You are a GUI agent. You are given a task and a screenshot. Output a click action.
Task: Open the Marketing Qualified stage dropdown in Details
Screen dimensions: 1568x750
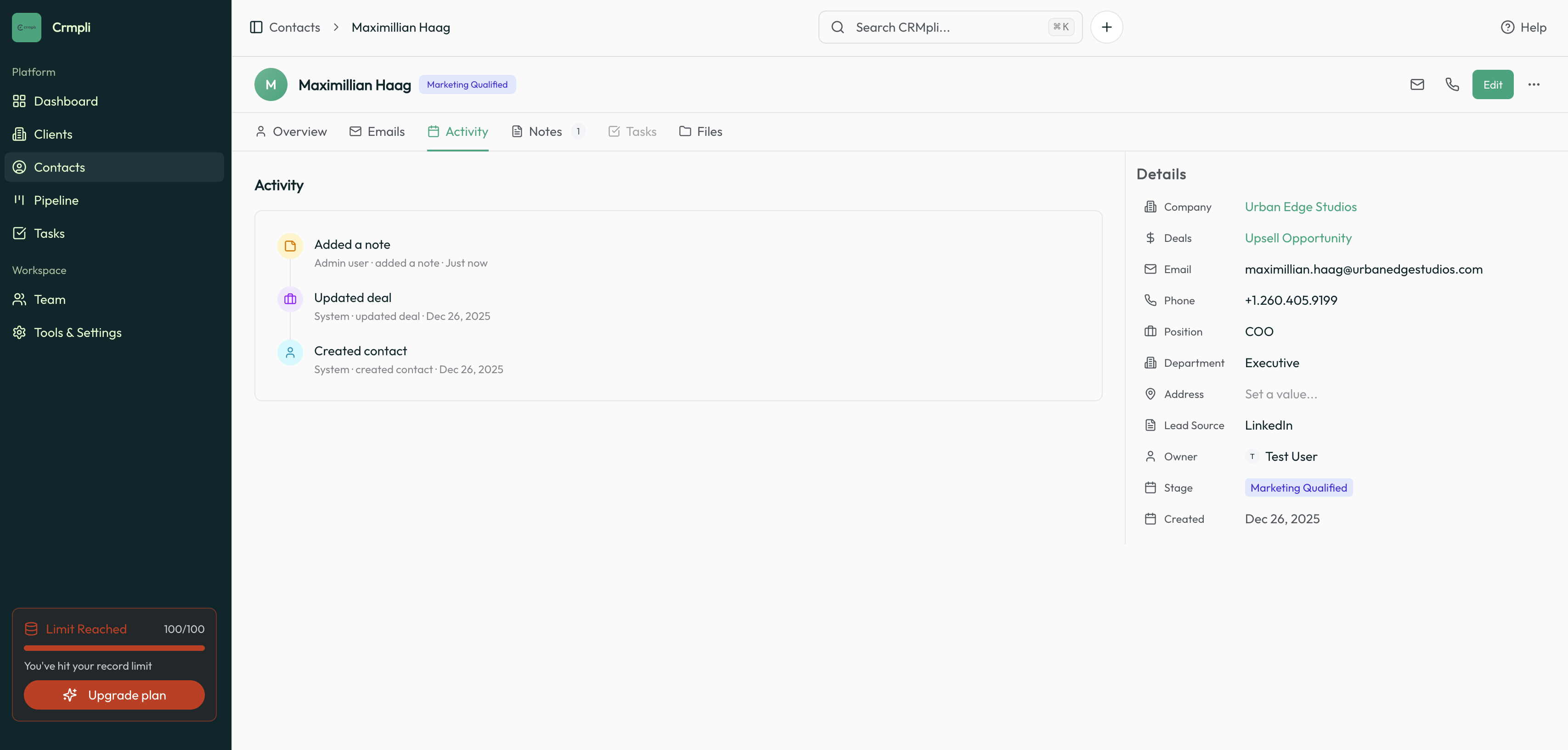(1298, 488)
